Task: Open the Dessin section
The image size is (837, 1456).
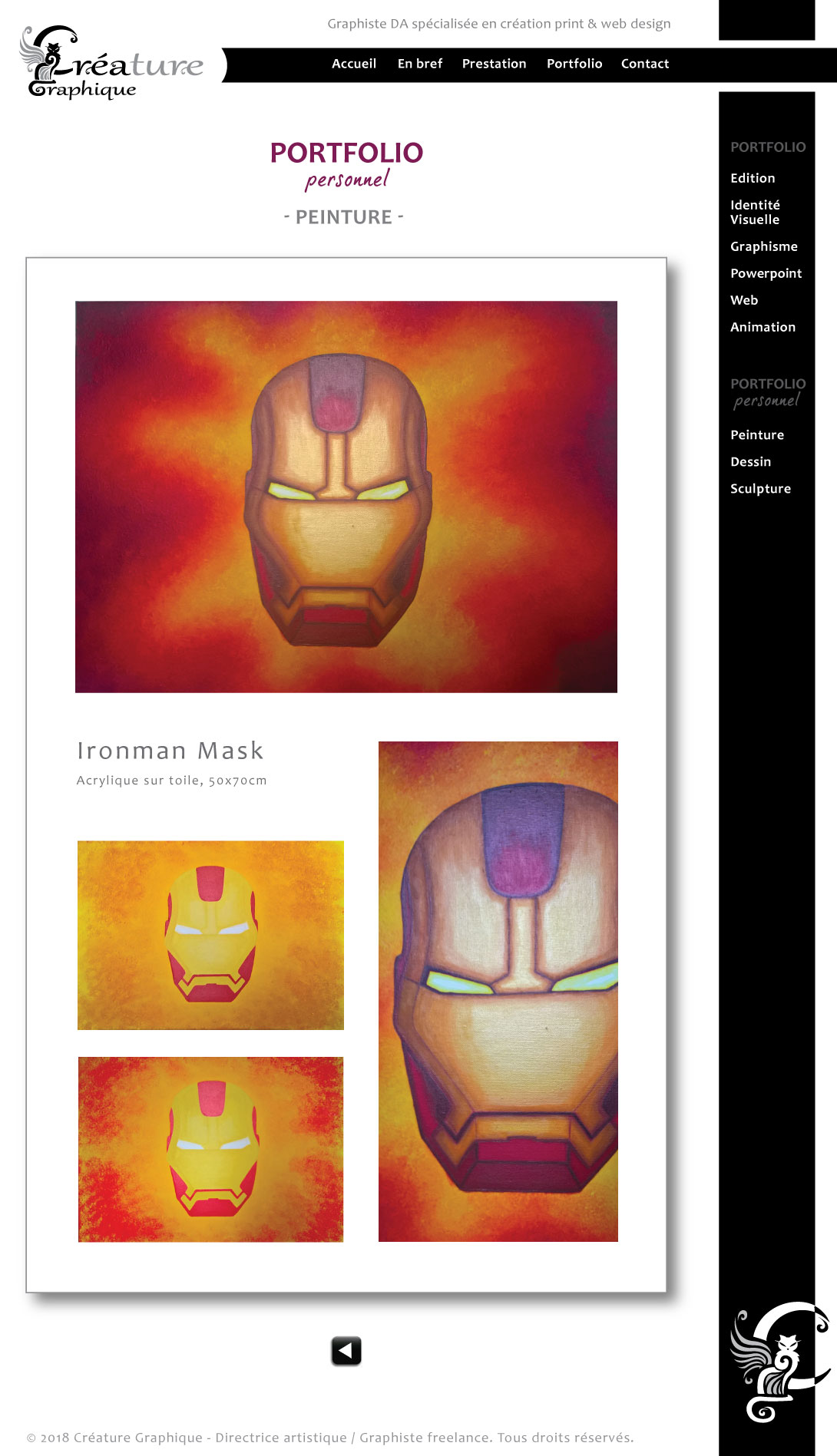Action: (x=751, y=462)
